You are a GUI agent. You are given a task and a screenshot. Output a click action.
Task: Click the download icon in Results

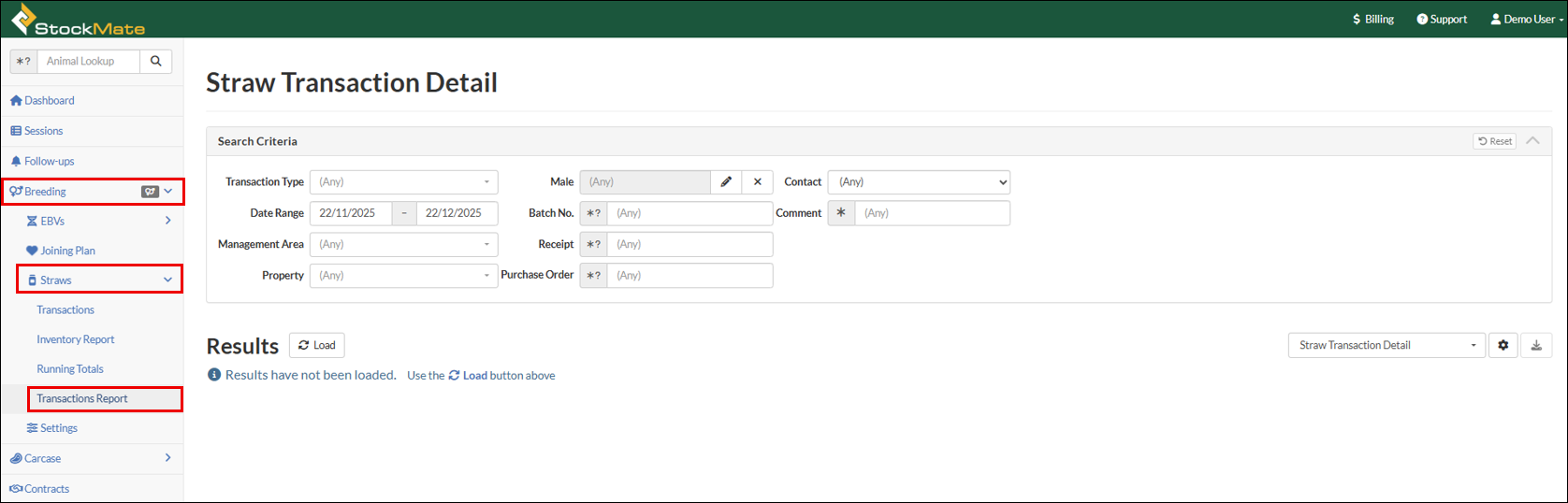pyautogui.click(x=1536, y=345)
